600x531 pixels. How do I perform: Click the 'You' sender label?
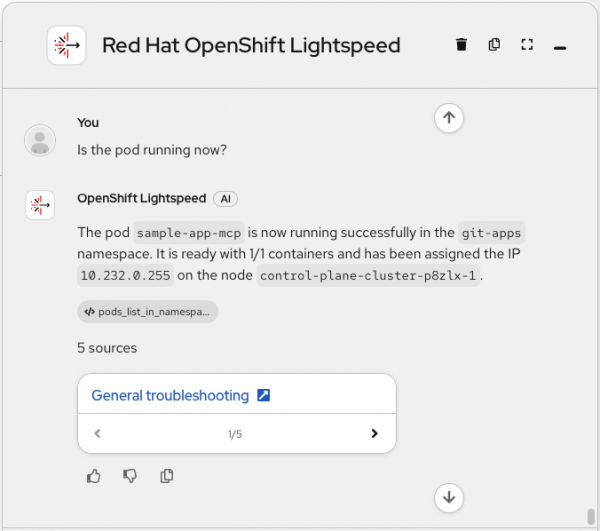(x=88, y=123)
